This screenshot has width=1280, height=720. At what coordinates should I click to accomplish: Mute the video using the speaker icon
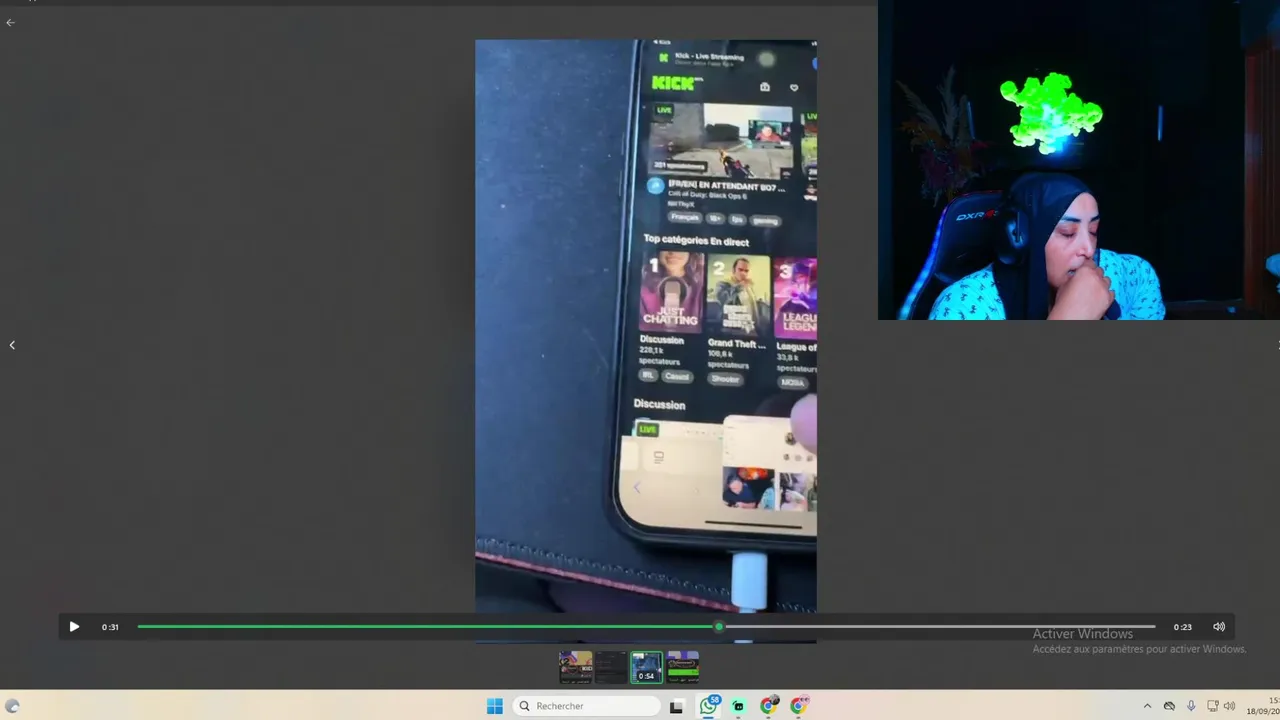(1219, 627)
